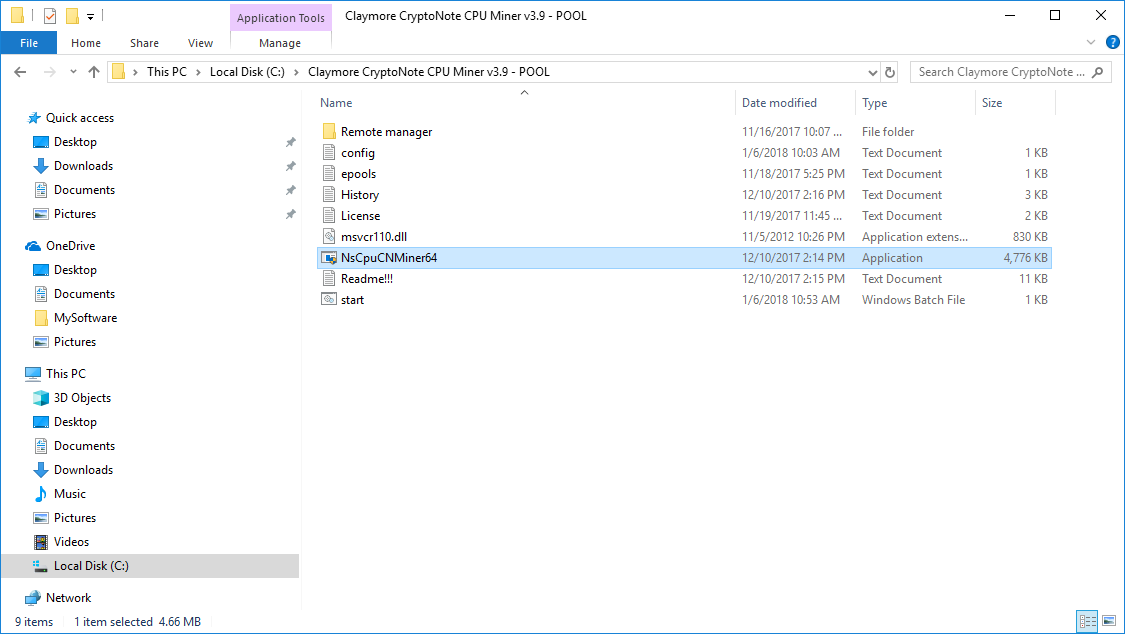Open pinned Documents under Quick access
This screenshot has height=634, width=1125.
pyautogui.click(x=84, y=190)
